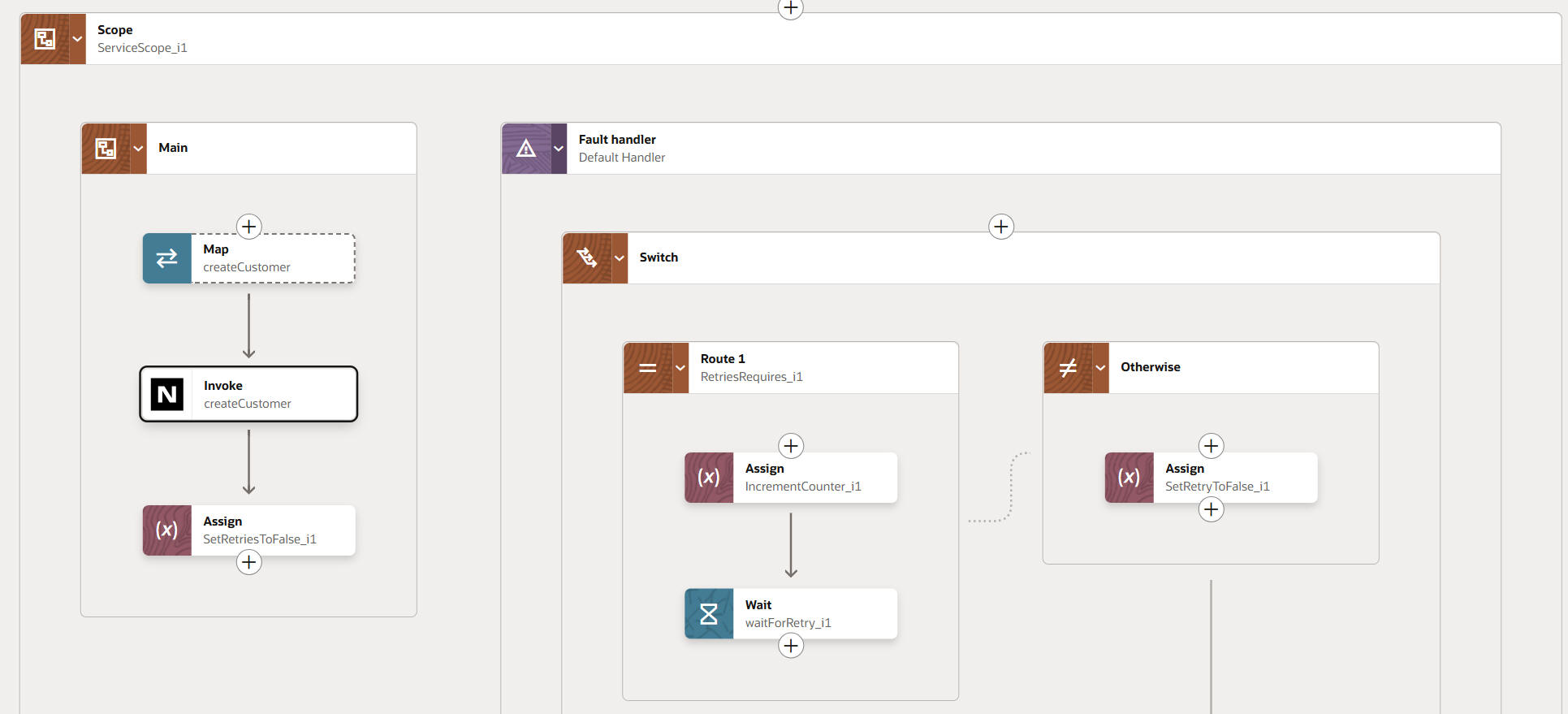Add action below SetRetriesToFalse_i1 assign
Screen dimensions: 1568x714
point(248,562)
